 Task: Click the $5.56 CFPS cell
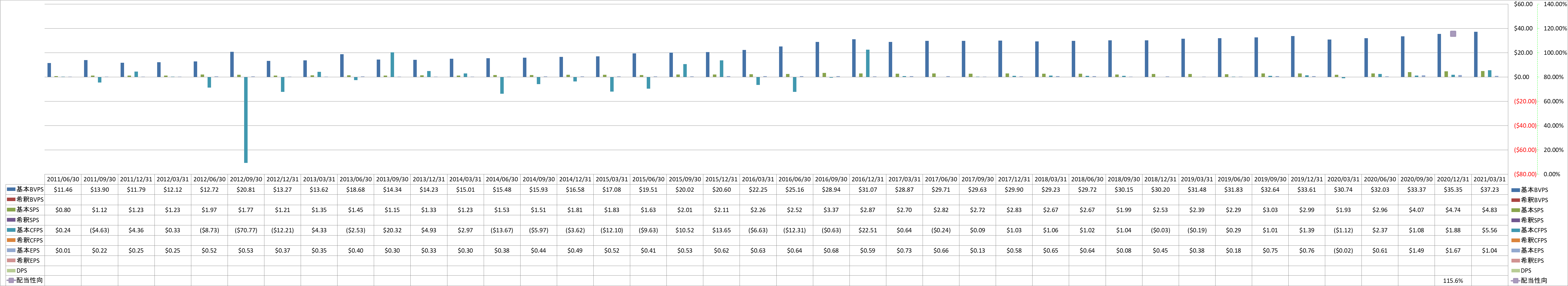pyautogui.click(x=1490, y=230)
